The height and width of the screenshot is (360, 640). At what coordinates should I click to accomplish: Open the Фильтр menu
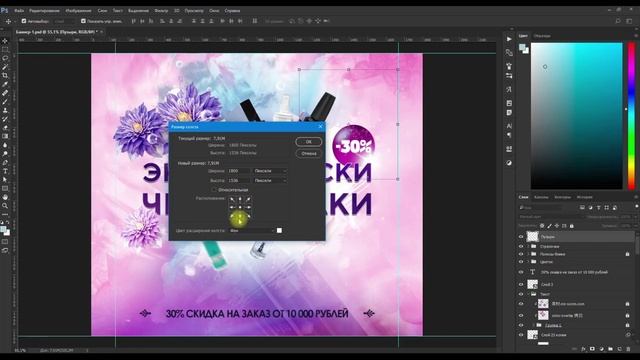pyautogui.click(x=161, y=11)
